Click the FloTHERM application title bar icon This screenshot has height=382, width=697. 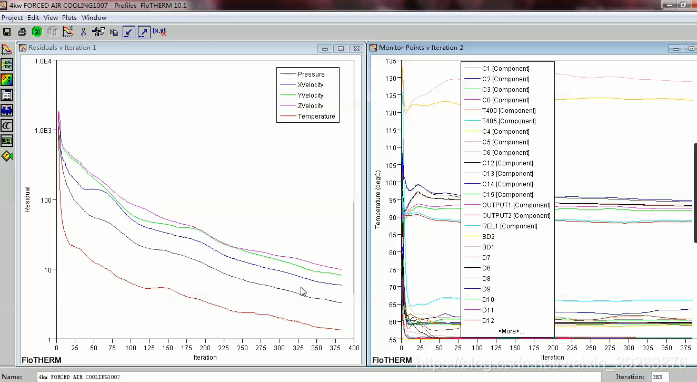(4, 5)
